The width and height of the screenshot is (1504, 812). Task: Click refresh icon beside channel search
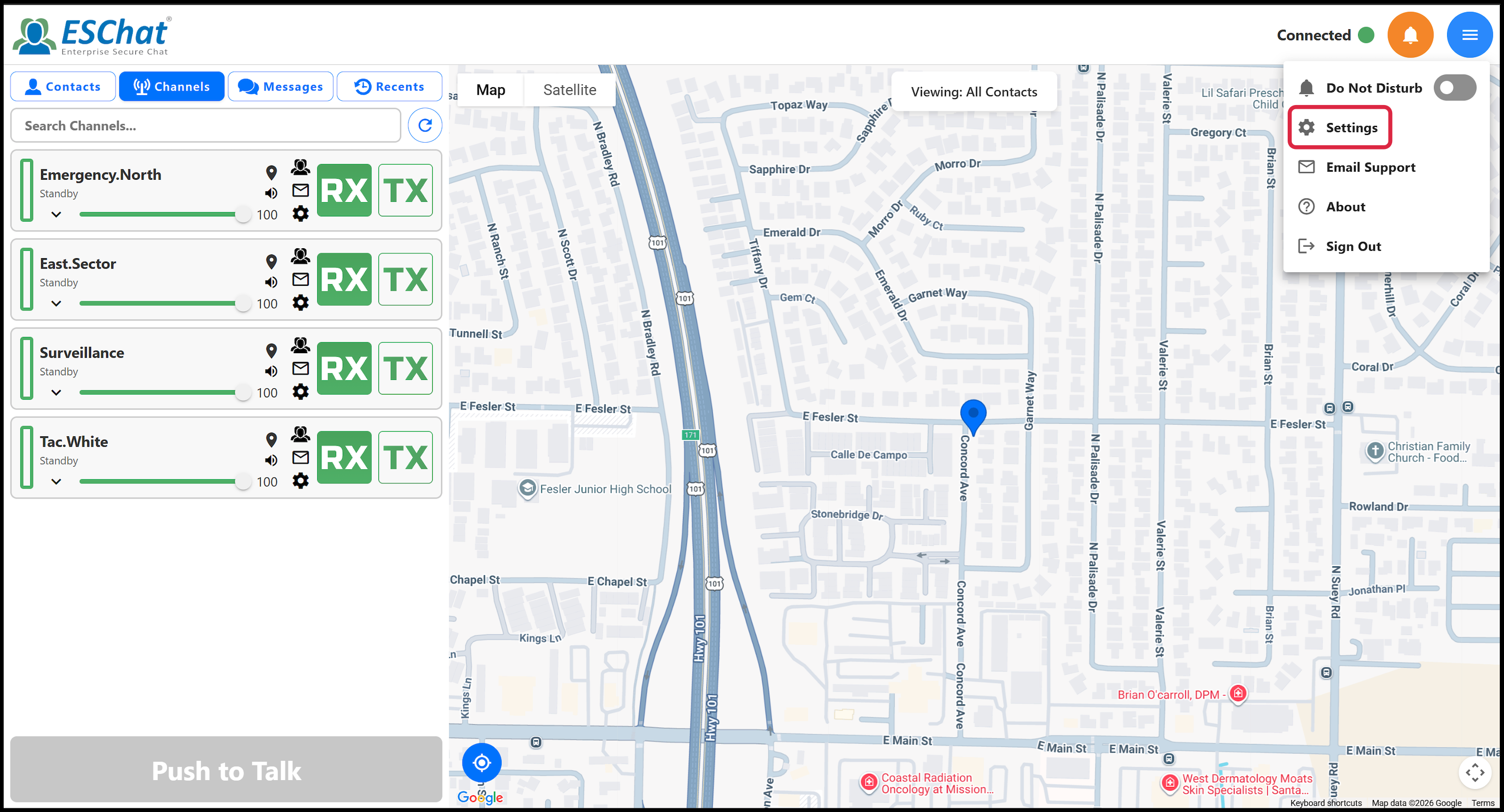(x=424, y=125)
